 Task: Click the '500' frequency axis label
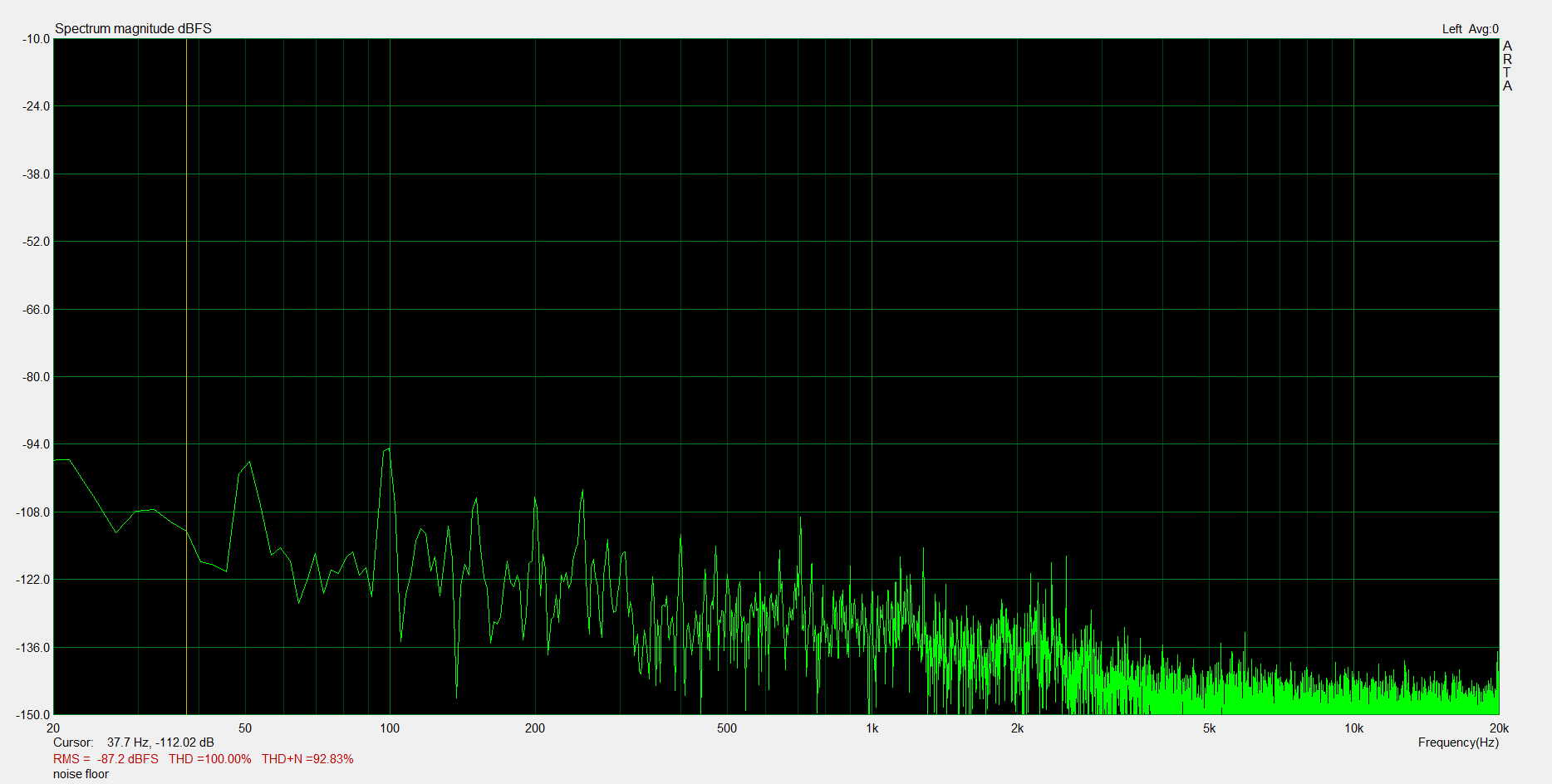tap(726, 728)
